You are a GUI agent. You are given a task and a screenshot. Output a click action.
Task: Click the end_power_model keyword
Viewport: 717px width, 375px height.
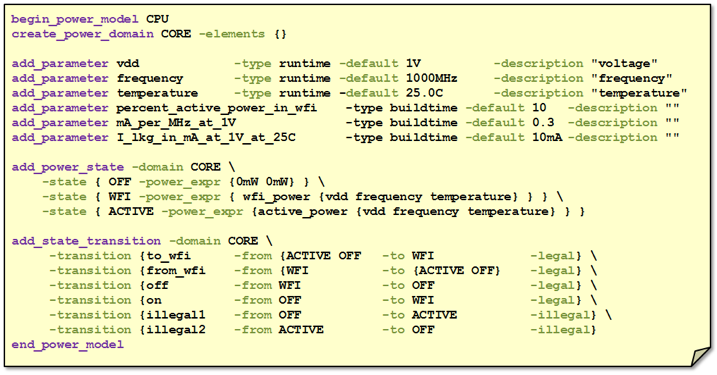68,345
